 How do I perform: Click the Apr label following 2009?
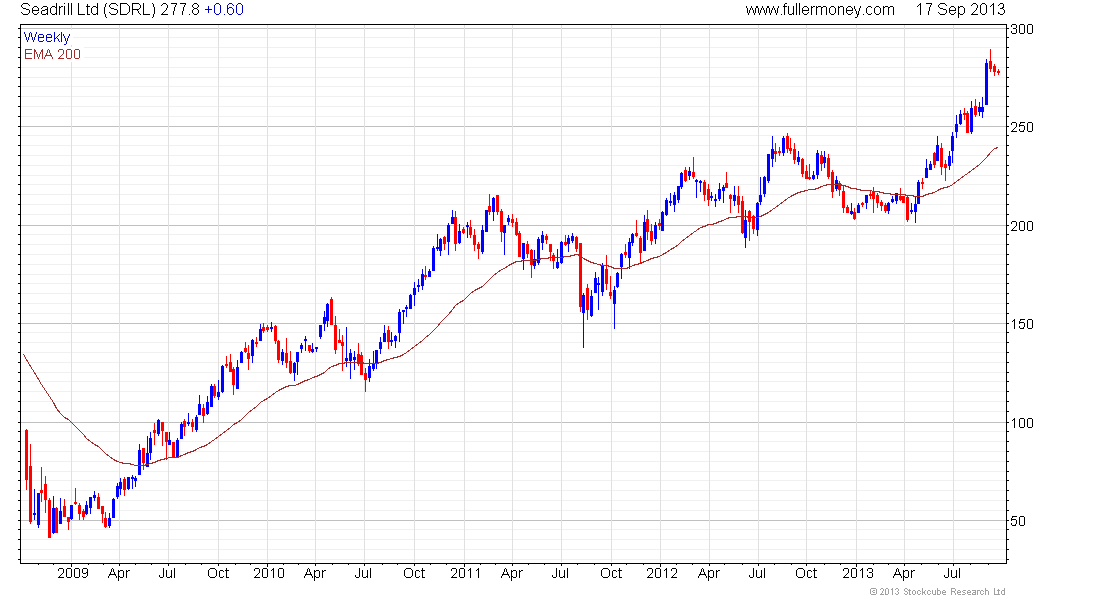point(119,574)
